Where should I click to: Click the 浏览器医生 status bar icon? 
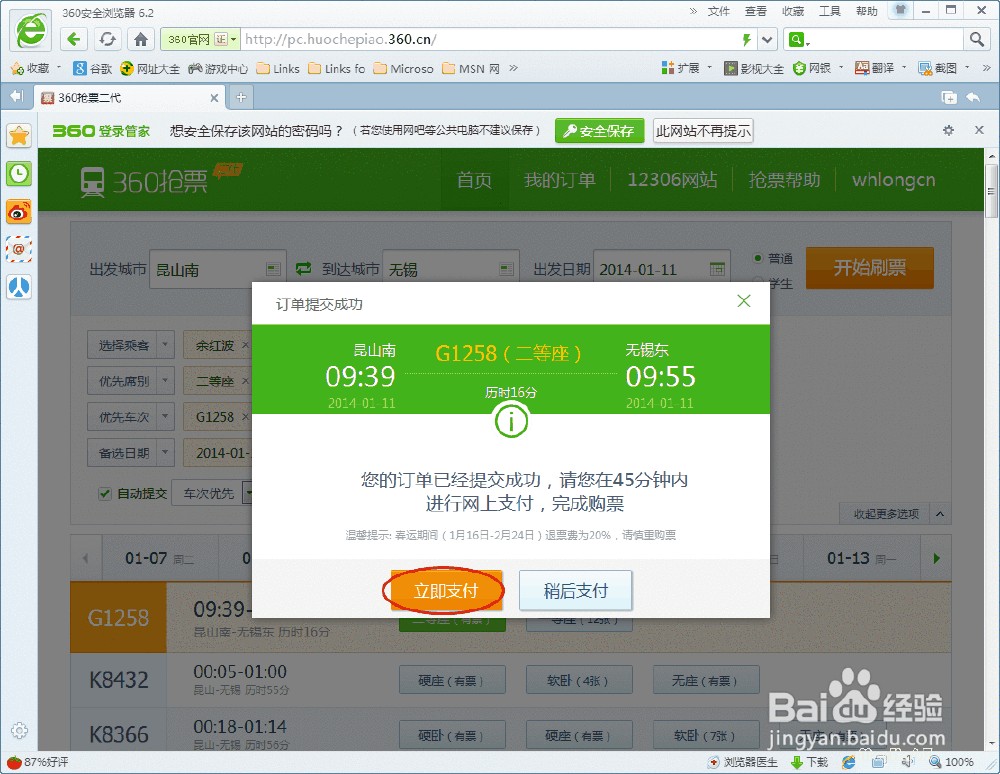(742, 762)
